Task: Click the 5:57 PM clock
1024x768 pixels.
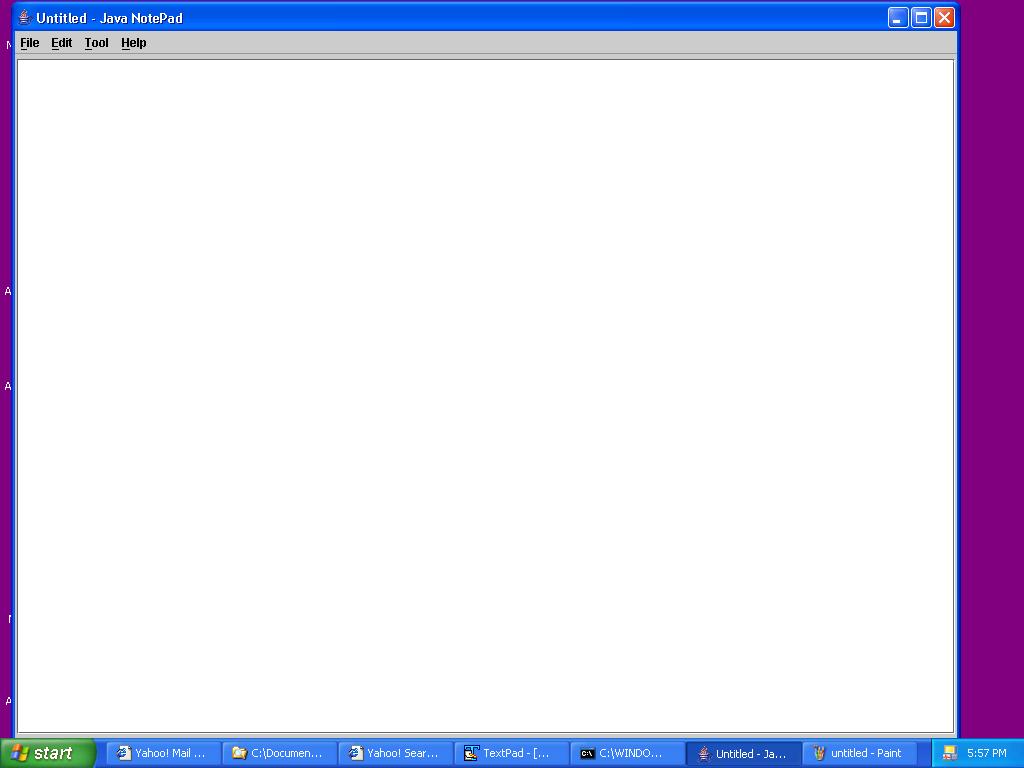Action: point(987,753)
